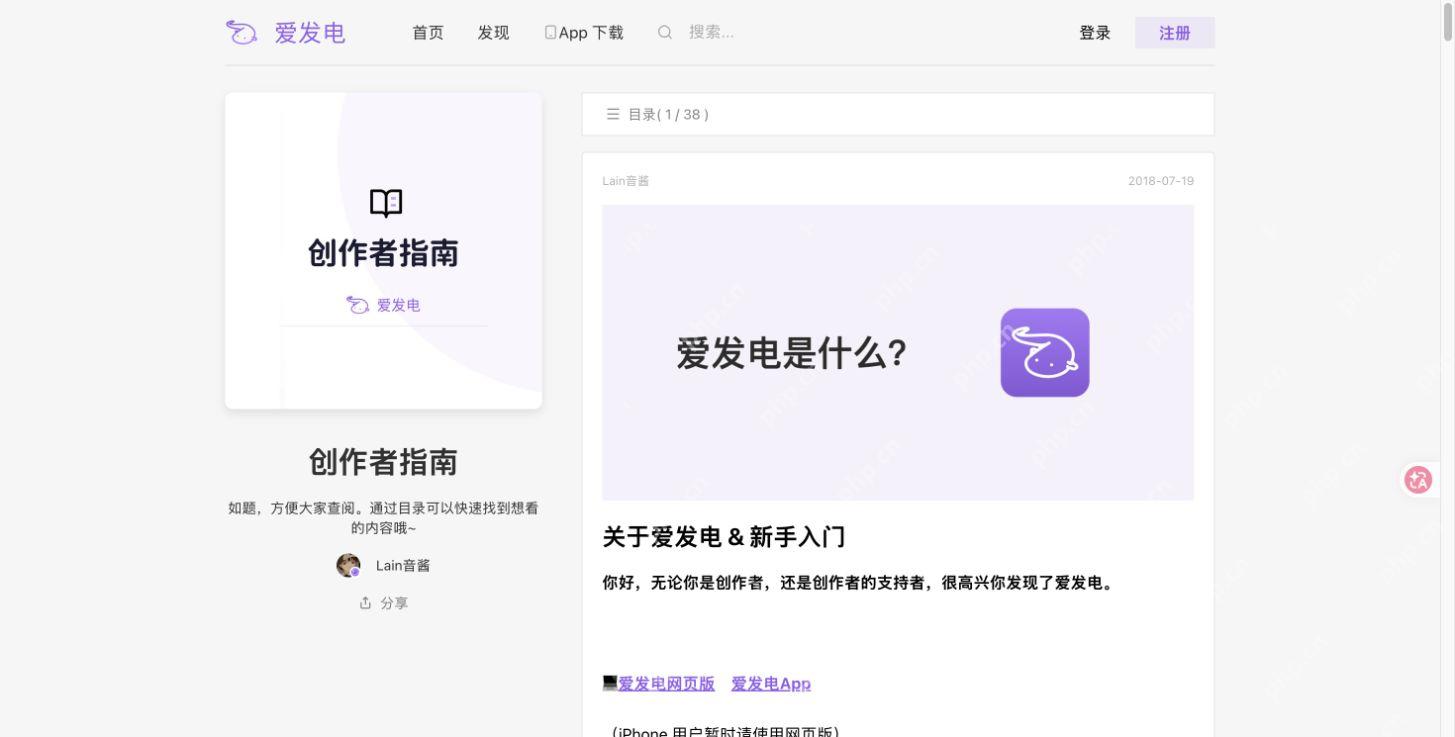This screenshot has width=1455, height=737.
Task: Click the heading 关于爱发电 & 新手入门
Action: [x=724, y=538]
